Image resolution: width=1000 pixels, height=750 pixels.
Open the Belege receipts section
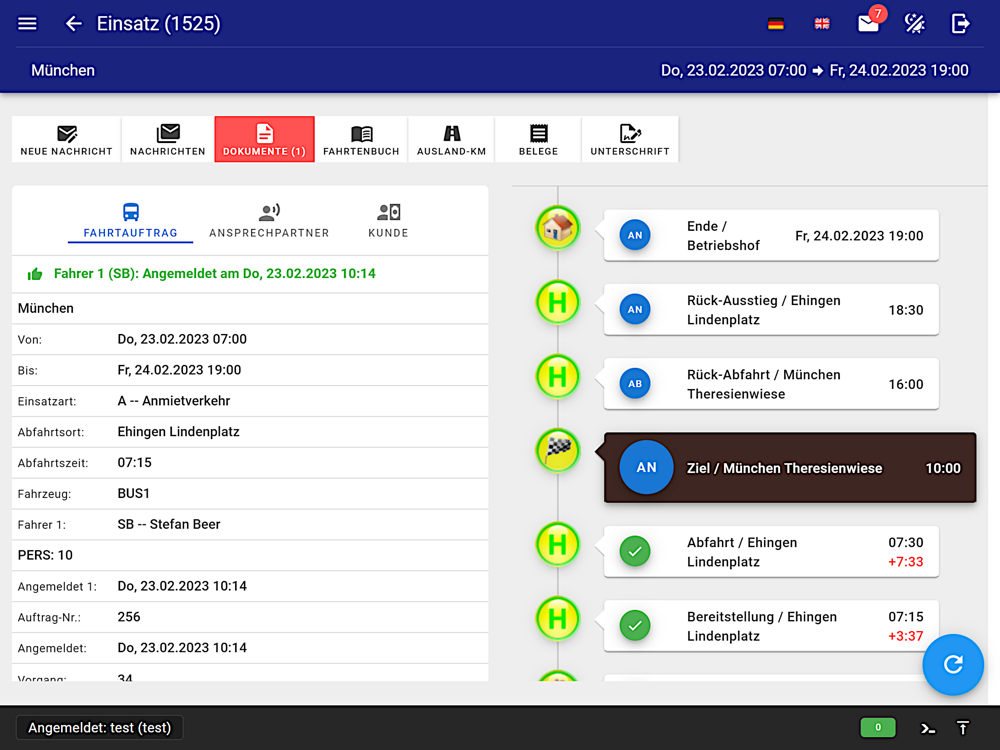coord(538,139)
